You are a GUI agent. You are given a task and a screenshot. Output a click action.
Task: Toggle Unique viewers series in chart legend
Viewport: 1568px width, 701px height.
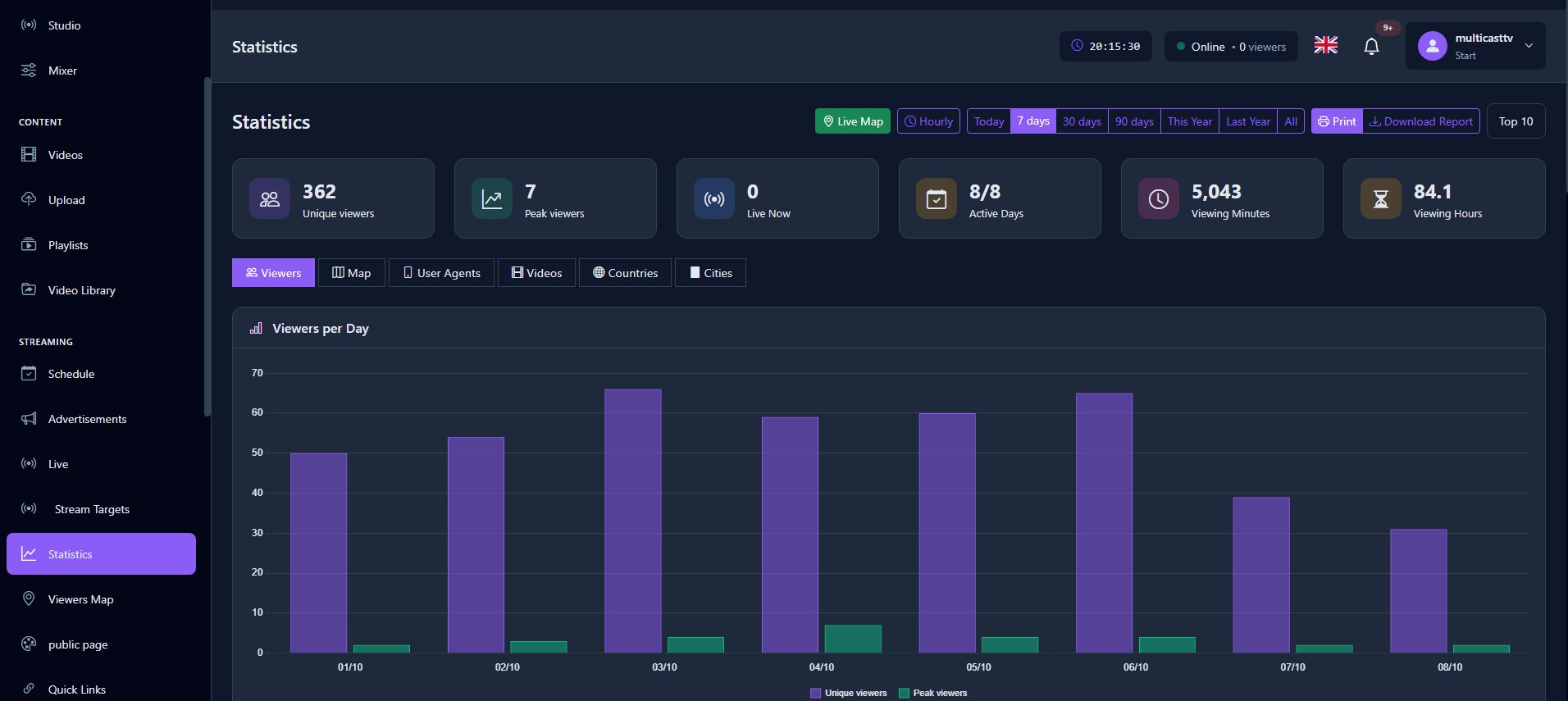[849, 693]
